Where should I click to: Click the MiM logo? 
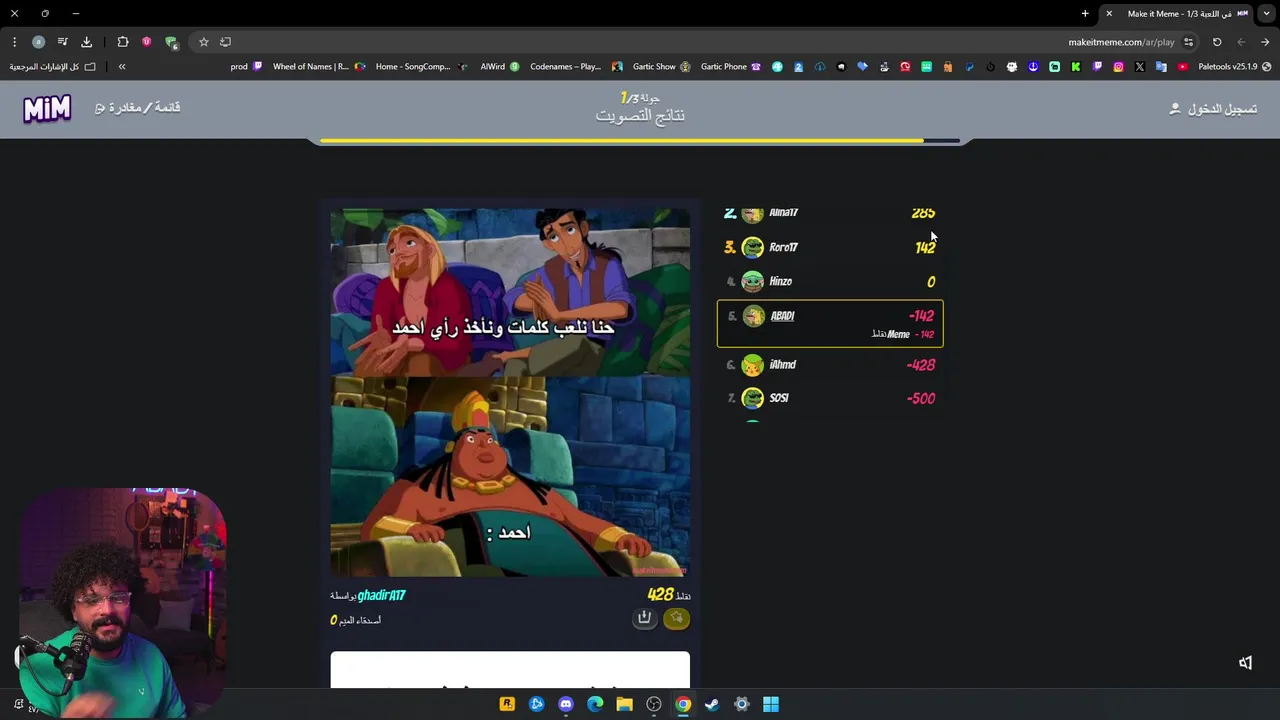pyautogui.click(x=47, y=108)
